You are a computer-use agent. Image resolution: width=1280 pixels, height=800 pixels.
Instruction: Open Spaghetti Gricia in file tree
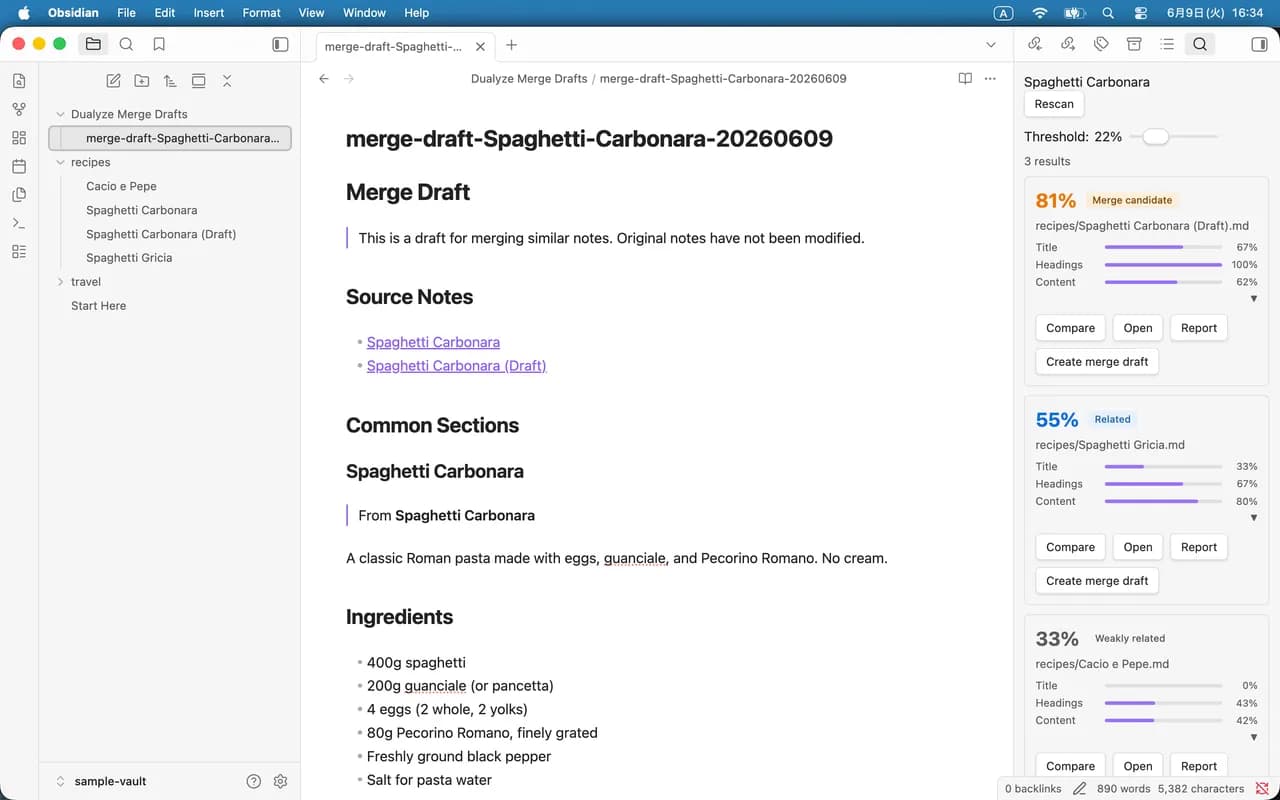[129, 258]
